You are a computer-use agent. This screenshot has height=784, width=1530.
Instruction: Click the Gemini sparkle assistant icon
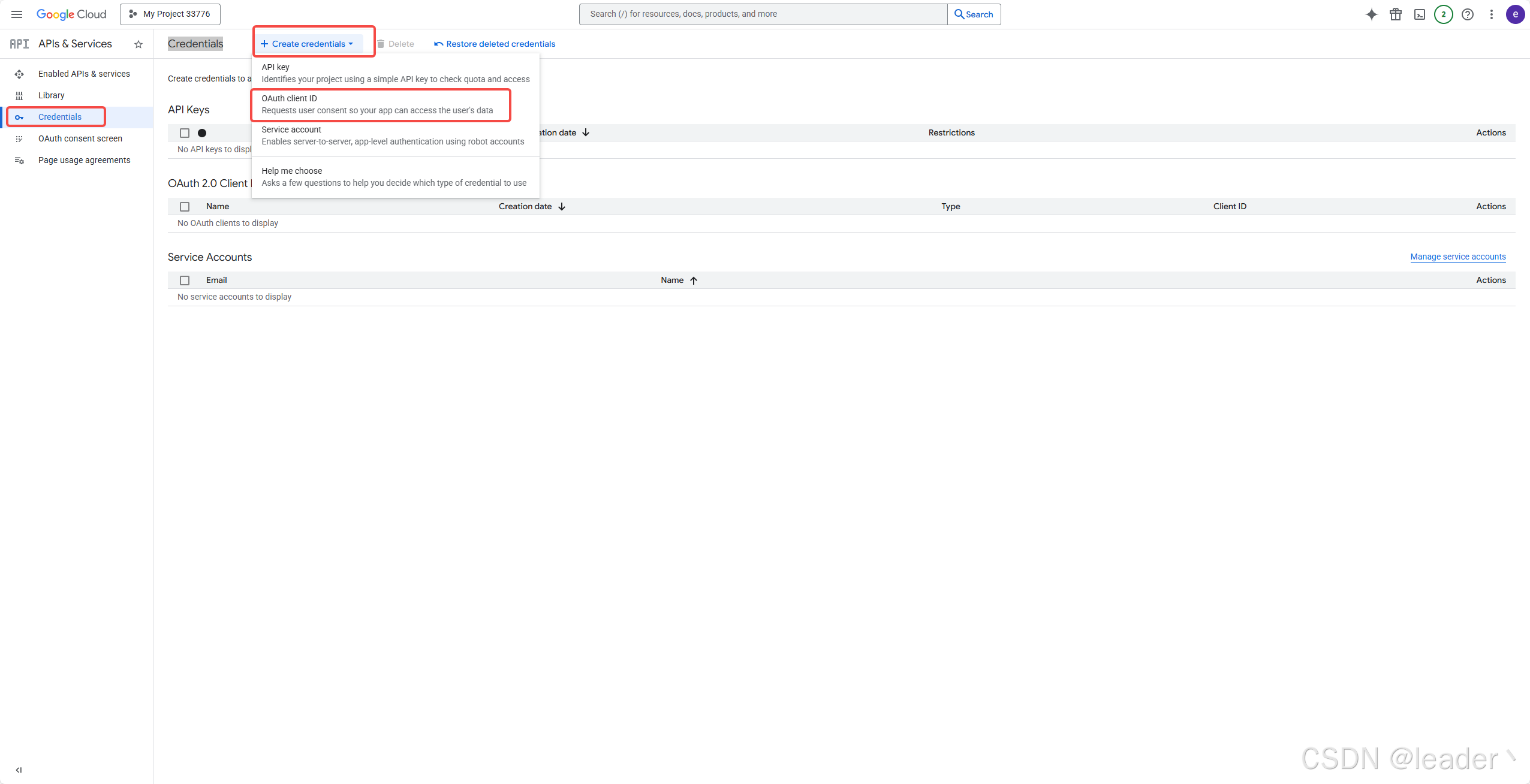1372,14
